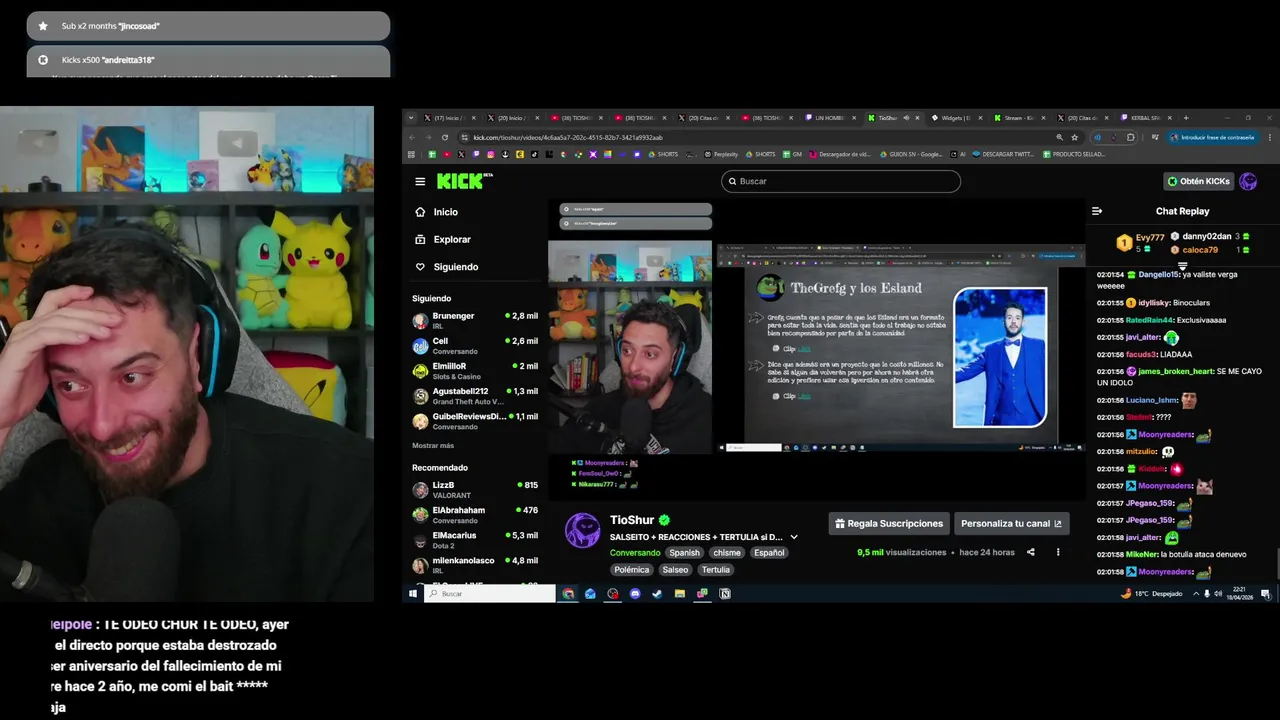Open the mail app icon on the taskbar
The height and width of the screenshot is (720, 1280).
click(x=590, y=594)
